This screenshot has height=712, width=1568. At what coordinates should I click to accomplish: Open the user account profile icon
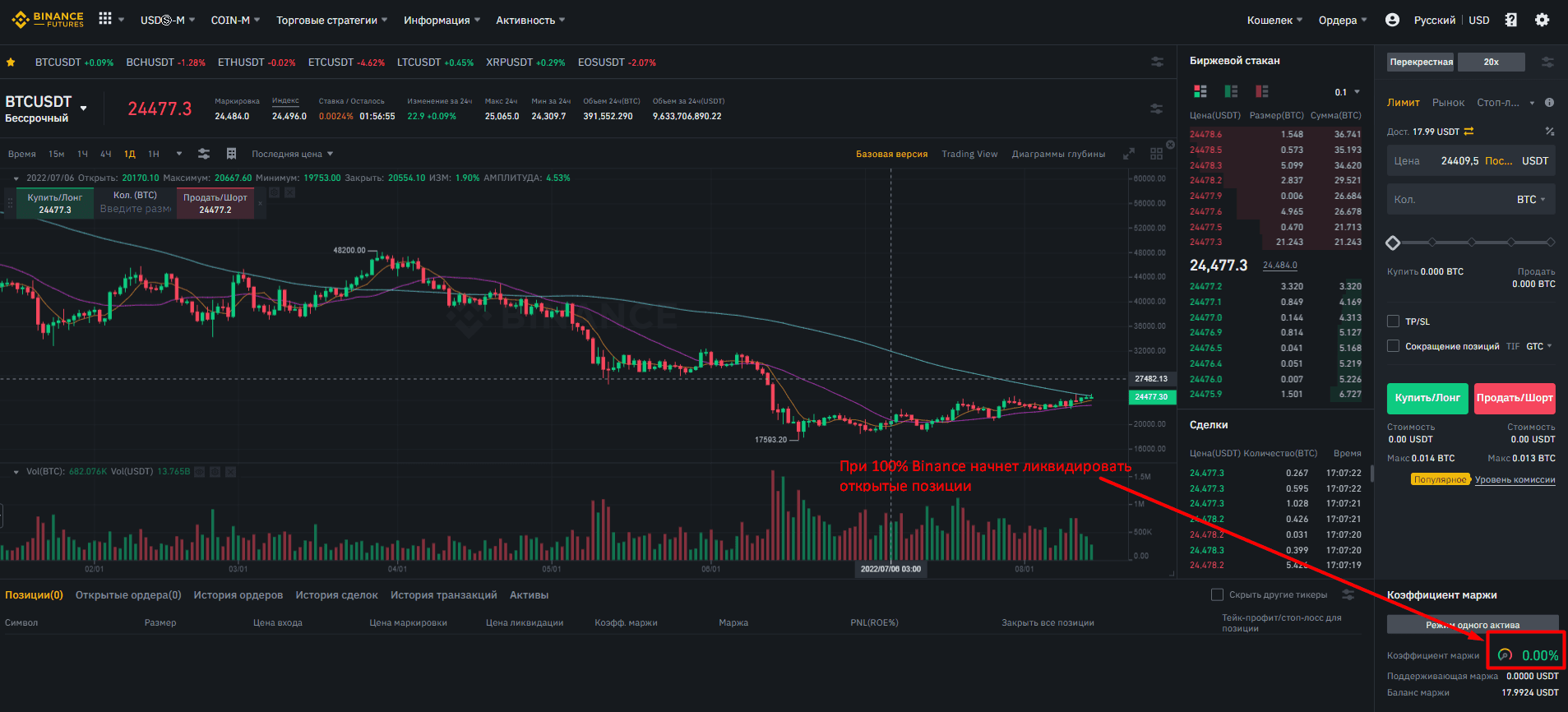tap(1392, 20)
